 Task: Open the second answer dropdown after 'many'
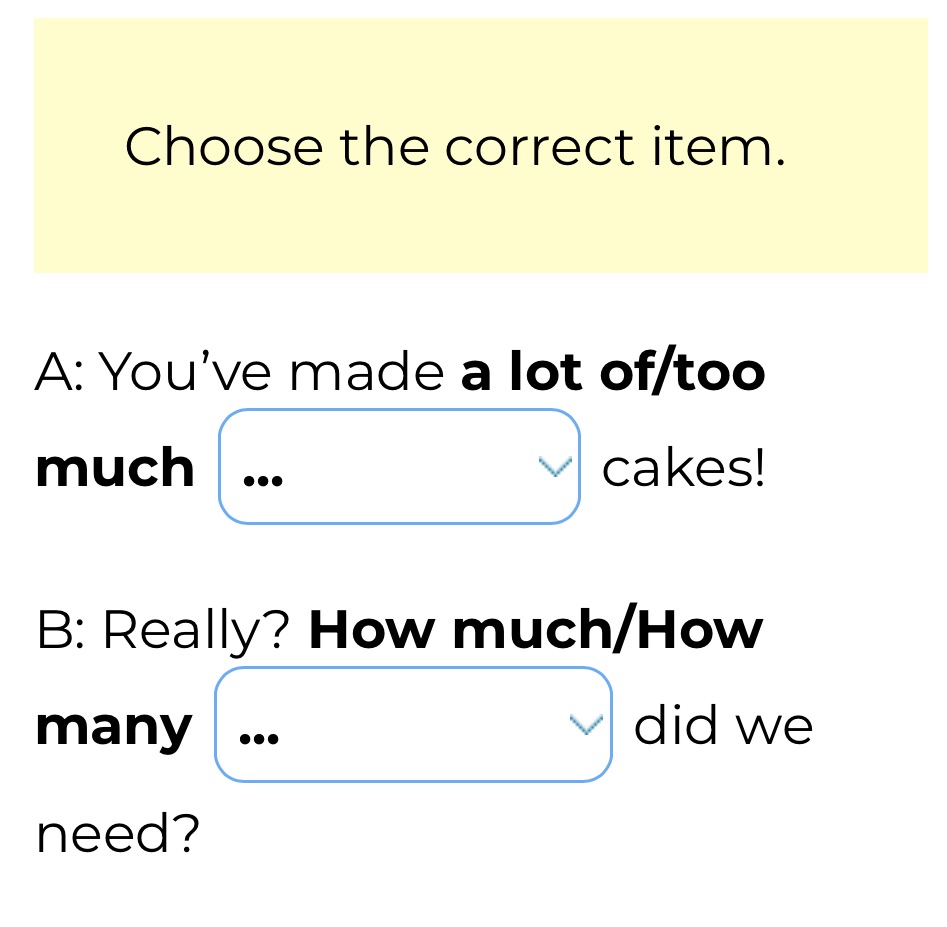click(413, 723)
